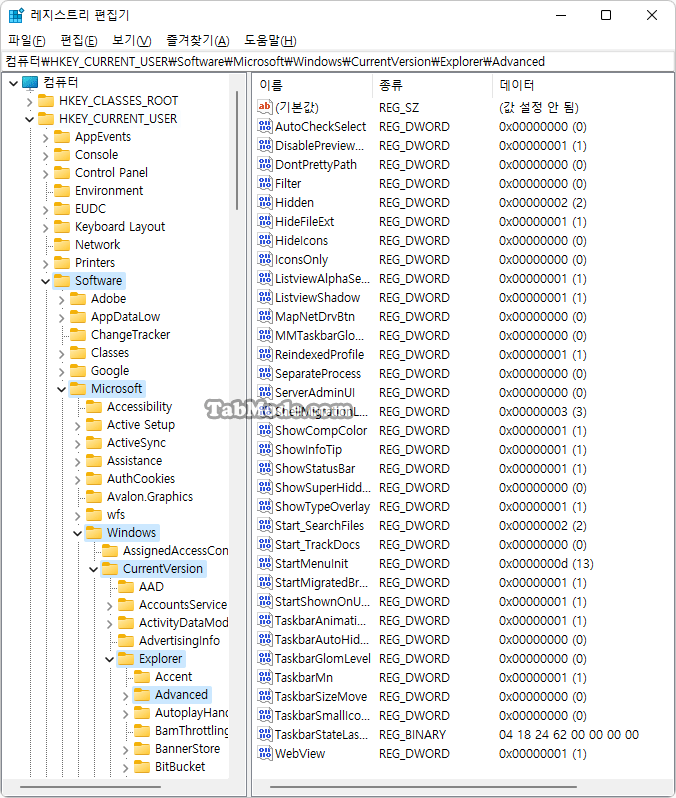676x798 pixels.
Task: Expand the Advanced key arrow
Action: 126,696
